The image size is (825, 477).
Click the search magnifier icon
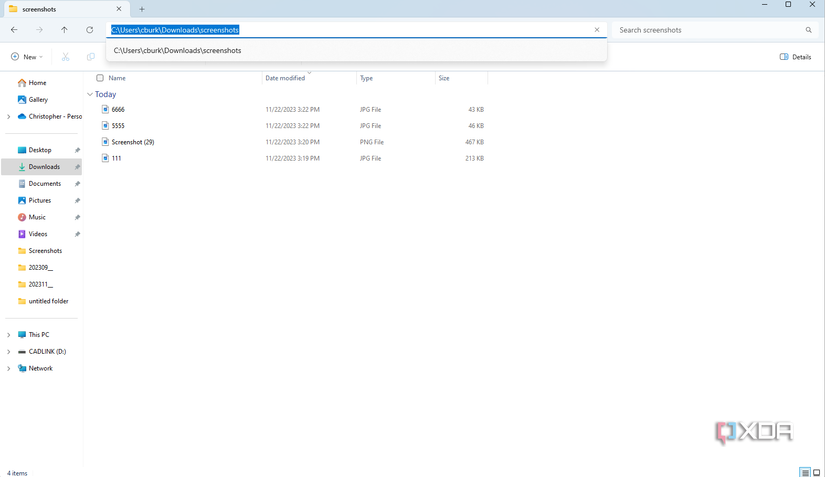coord(809,30)
